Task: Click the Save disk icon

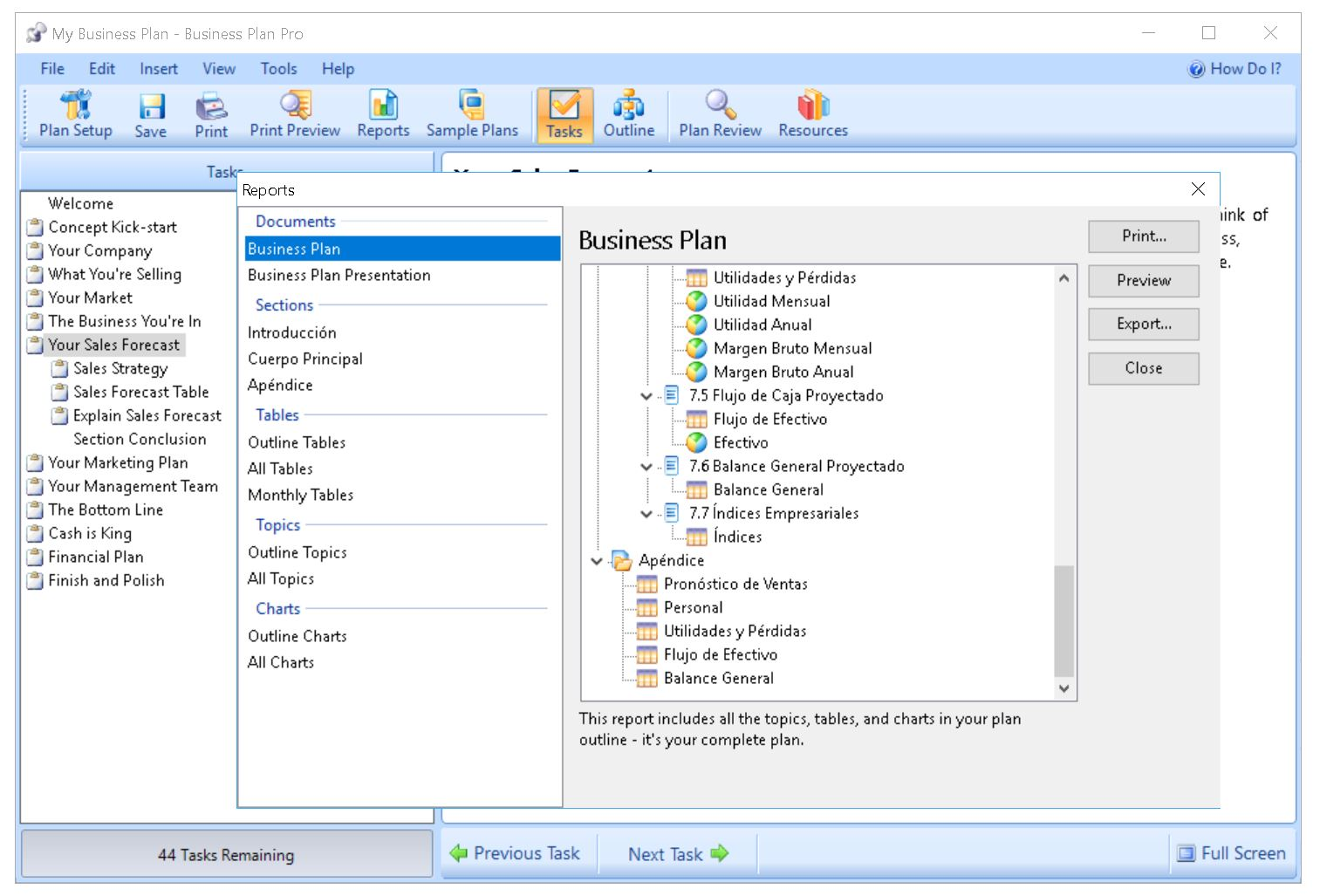Action: click(150, 114)
